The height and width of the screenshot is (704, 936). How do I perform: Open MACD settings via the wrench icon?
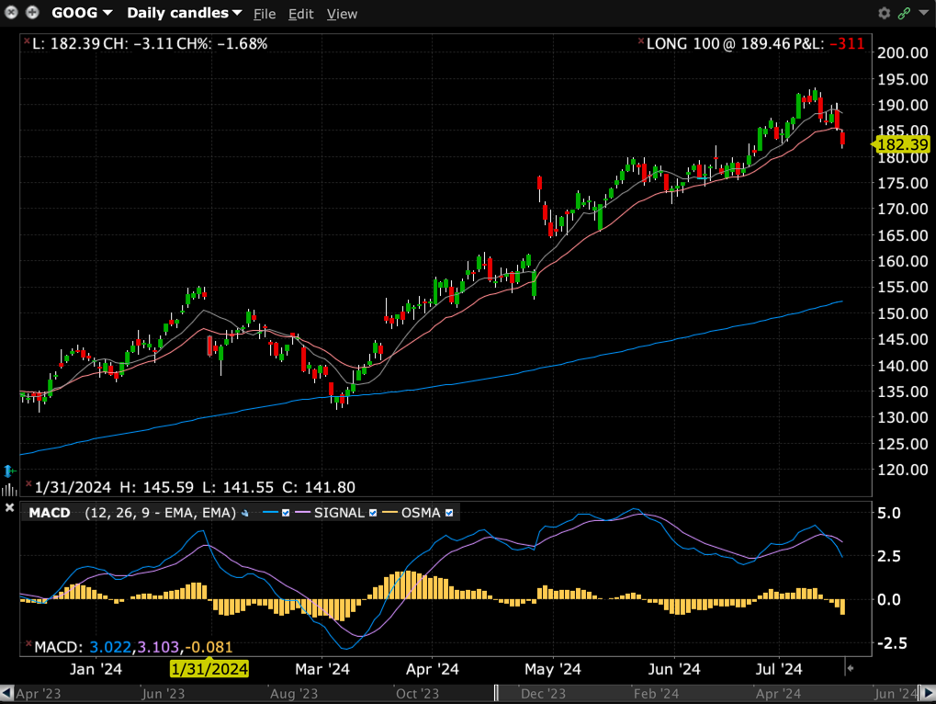245,513
